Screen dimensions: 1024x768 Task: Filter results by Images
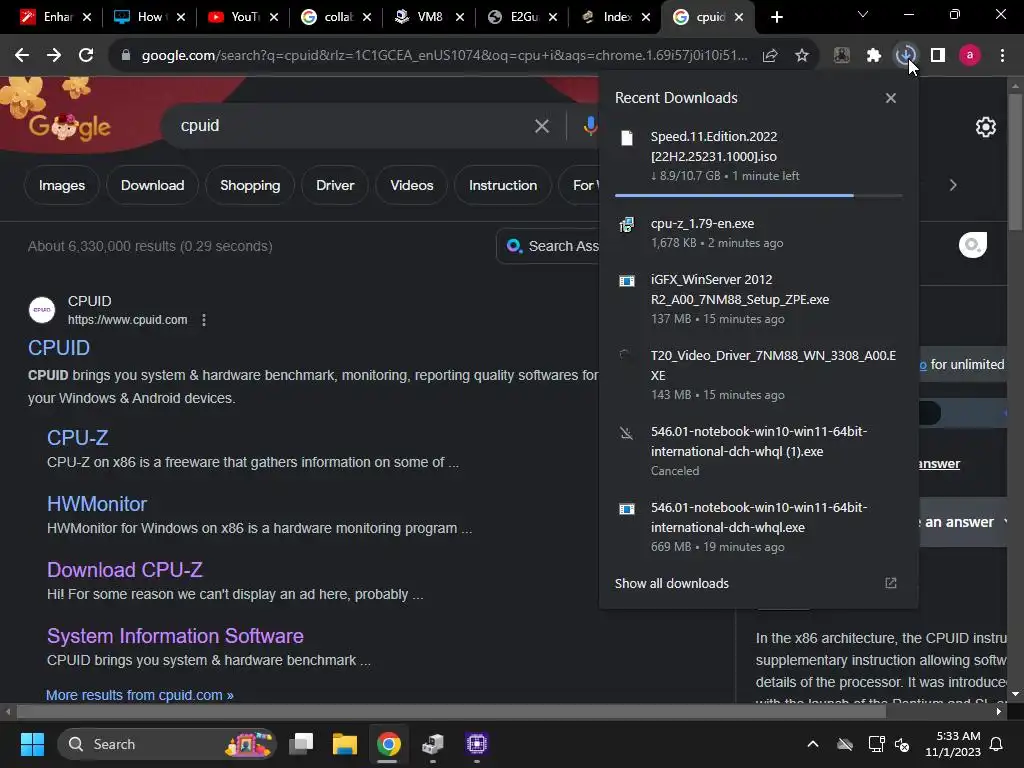pyautogui.click(x=61, y=185)
